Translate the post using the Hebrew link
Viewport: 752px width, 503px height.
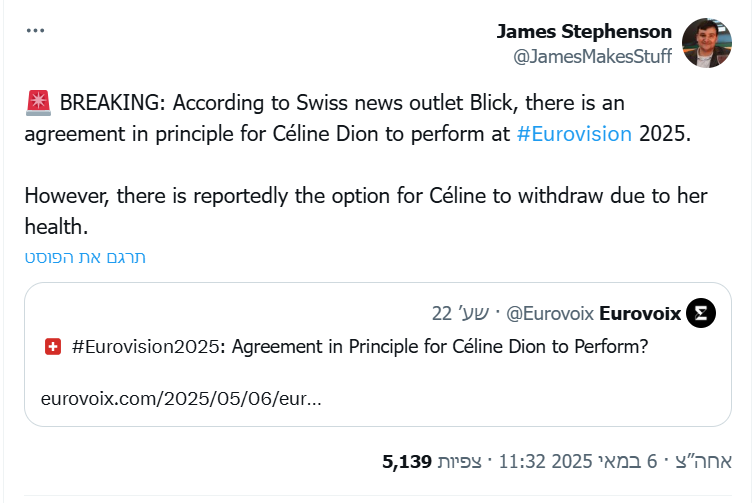pos(85,257)
